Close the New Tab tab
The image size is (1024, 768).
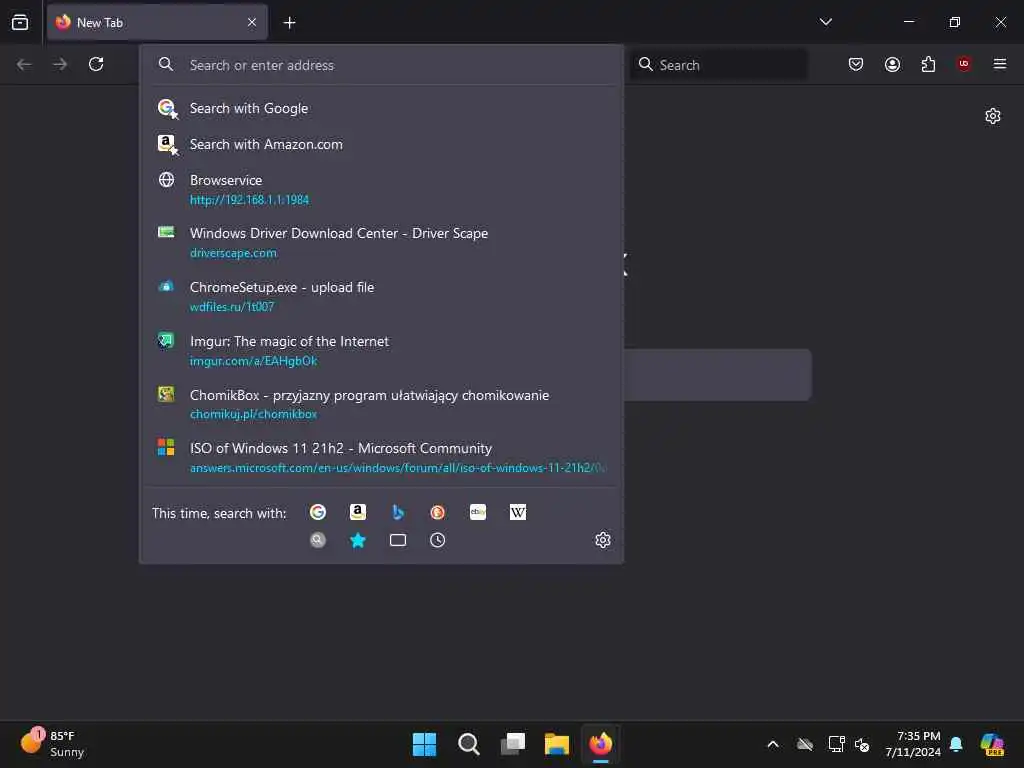(x=252, y=22)
